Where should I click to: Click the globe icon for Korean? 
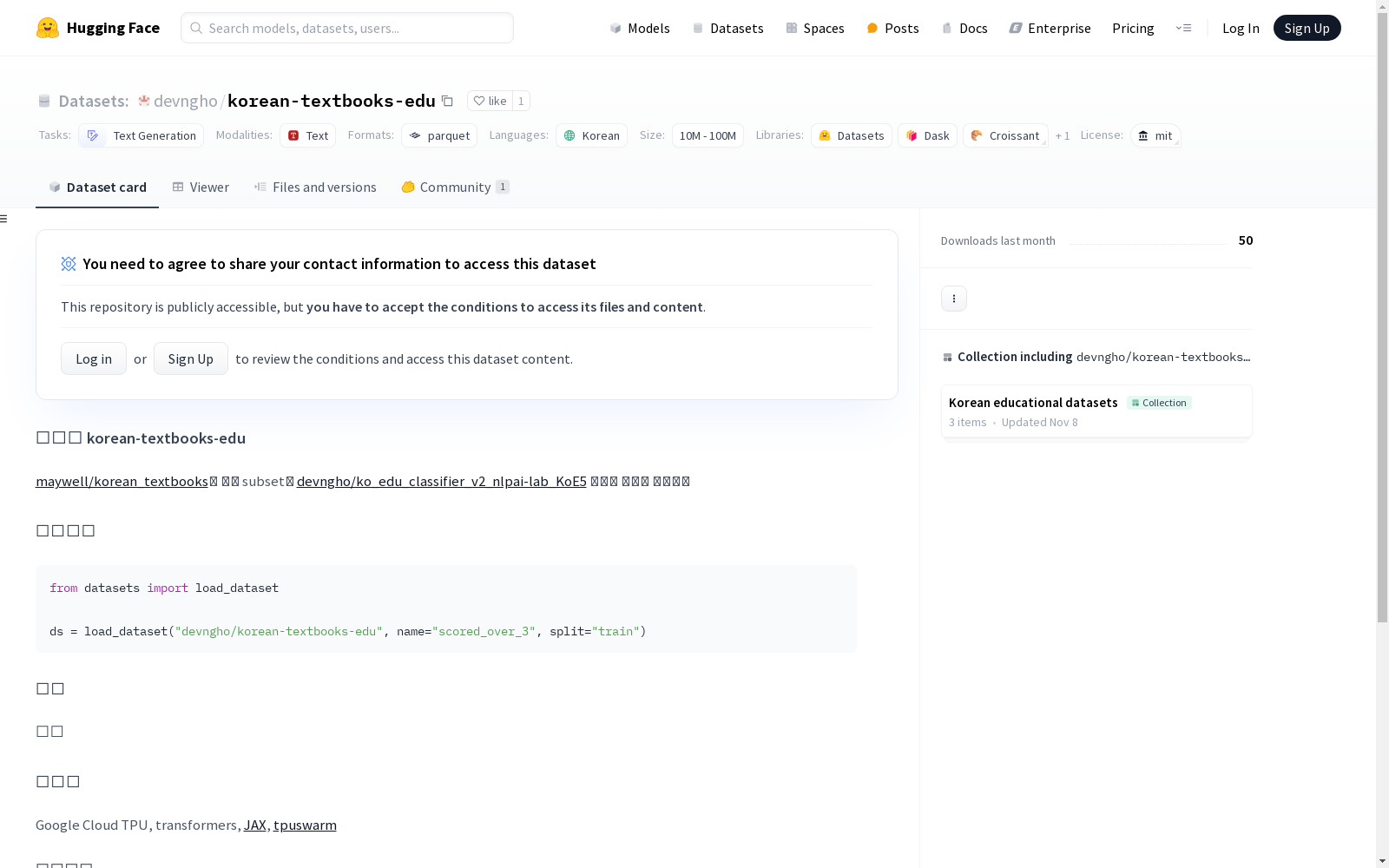click(x=569, y=135)
